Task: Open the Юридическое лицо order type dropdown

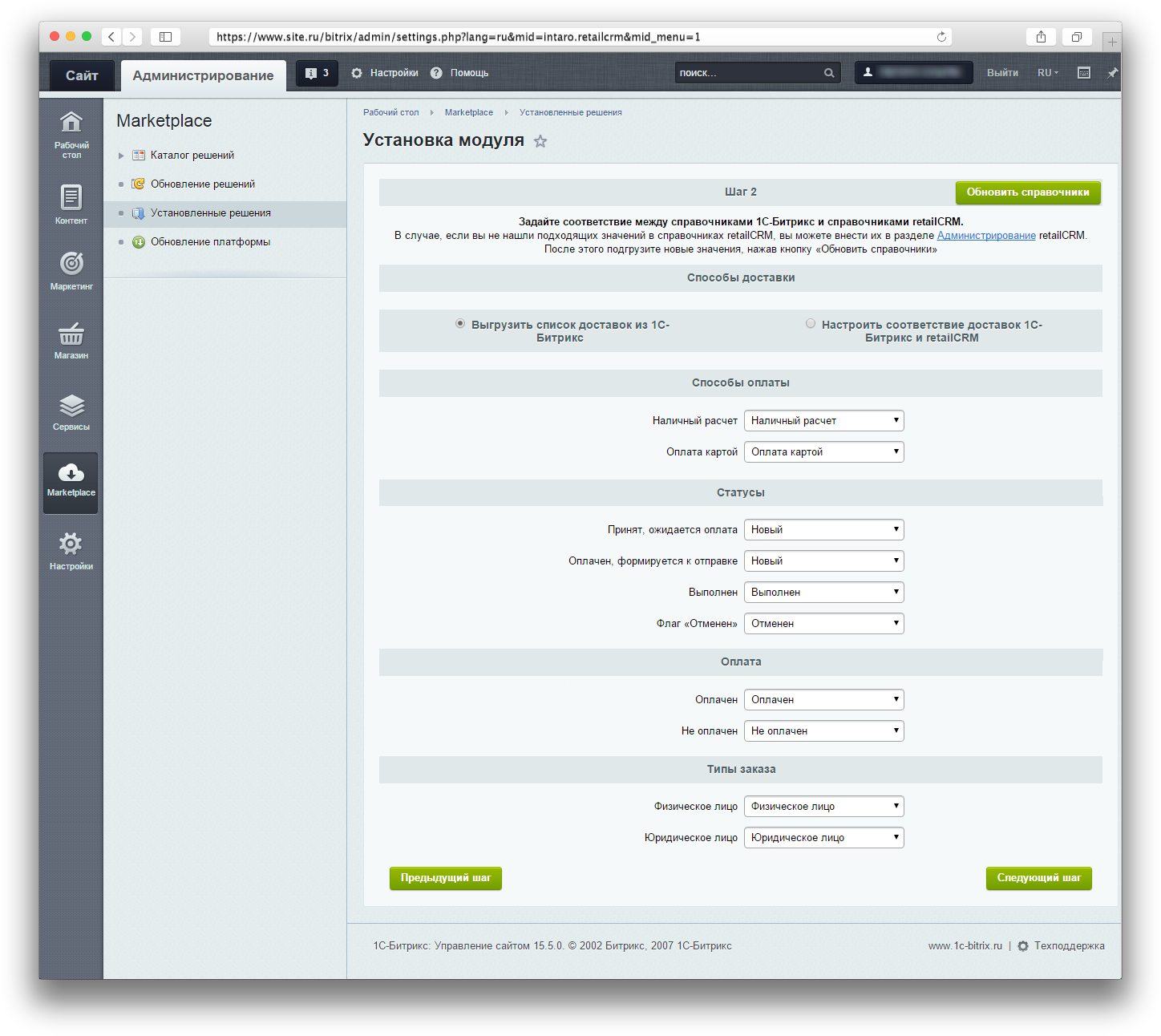Action: pyautogui.click(x=823, y=838)
